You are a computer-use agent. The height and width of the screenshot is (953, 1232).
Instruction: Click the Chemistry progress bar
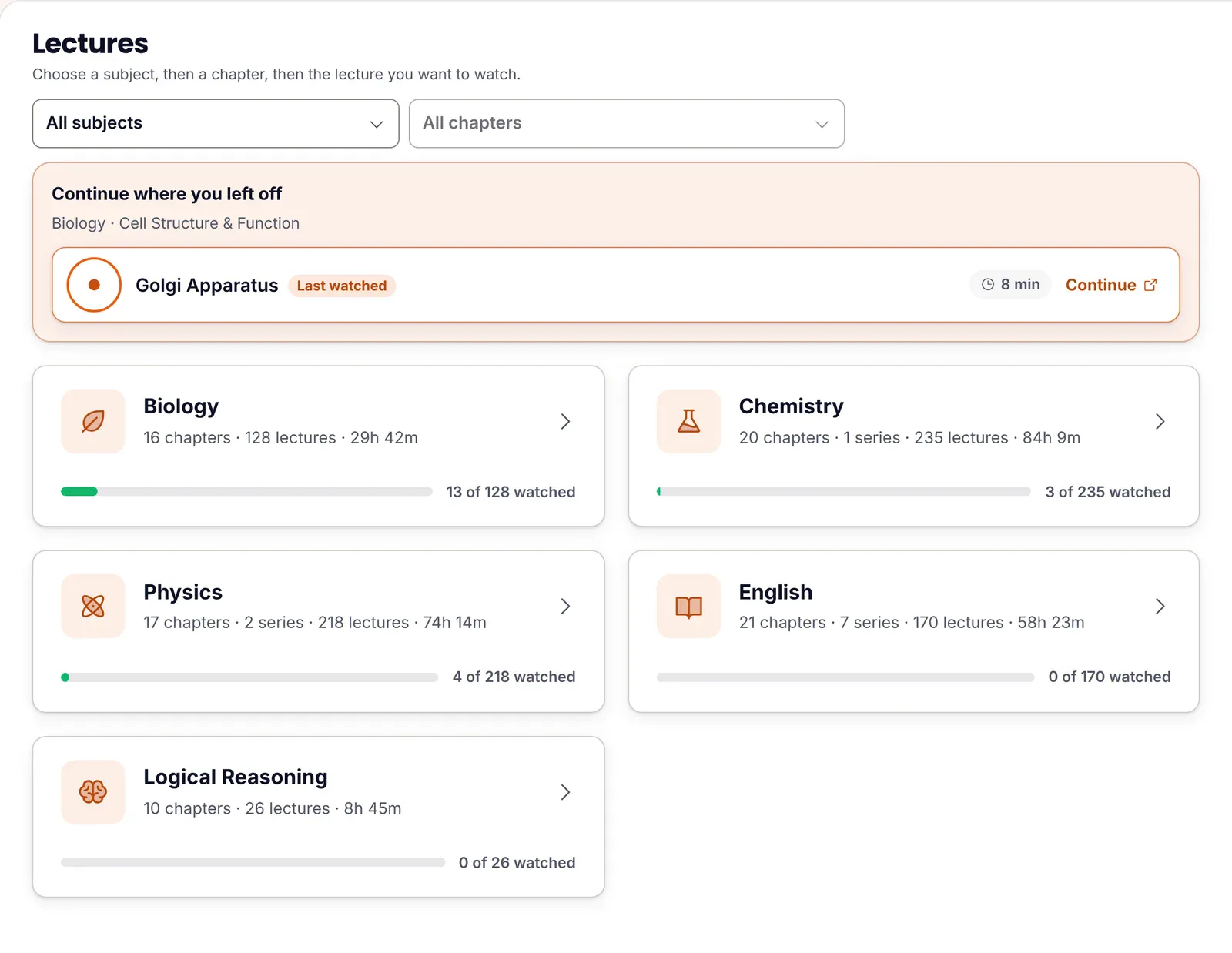843,491
